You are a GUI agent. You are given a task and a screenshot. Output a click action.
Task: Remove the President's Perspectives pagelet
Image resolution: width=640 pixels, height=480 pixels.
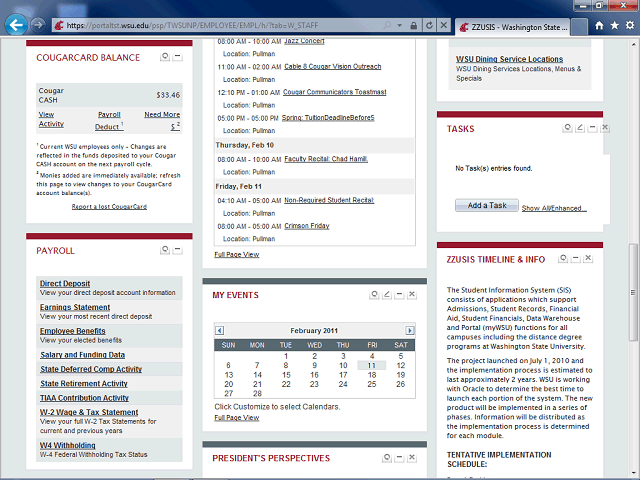pos(412,458)
